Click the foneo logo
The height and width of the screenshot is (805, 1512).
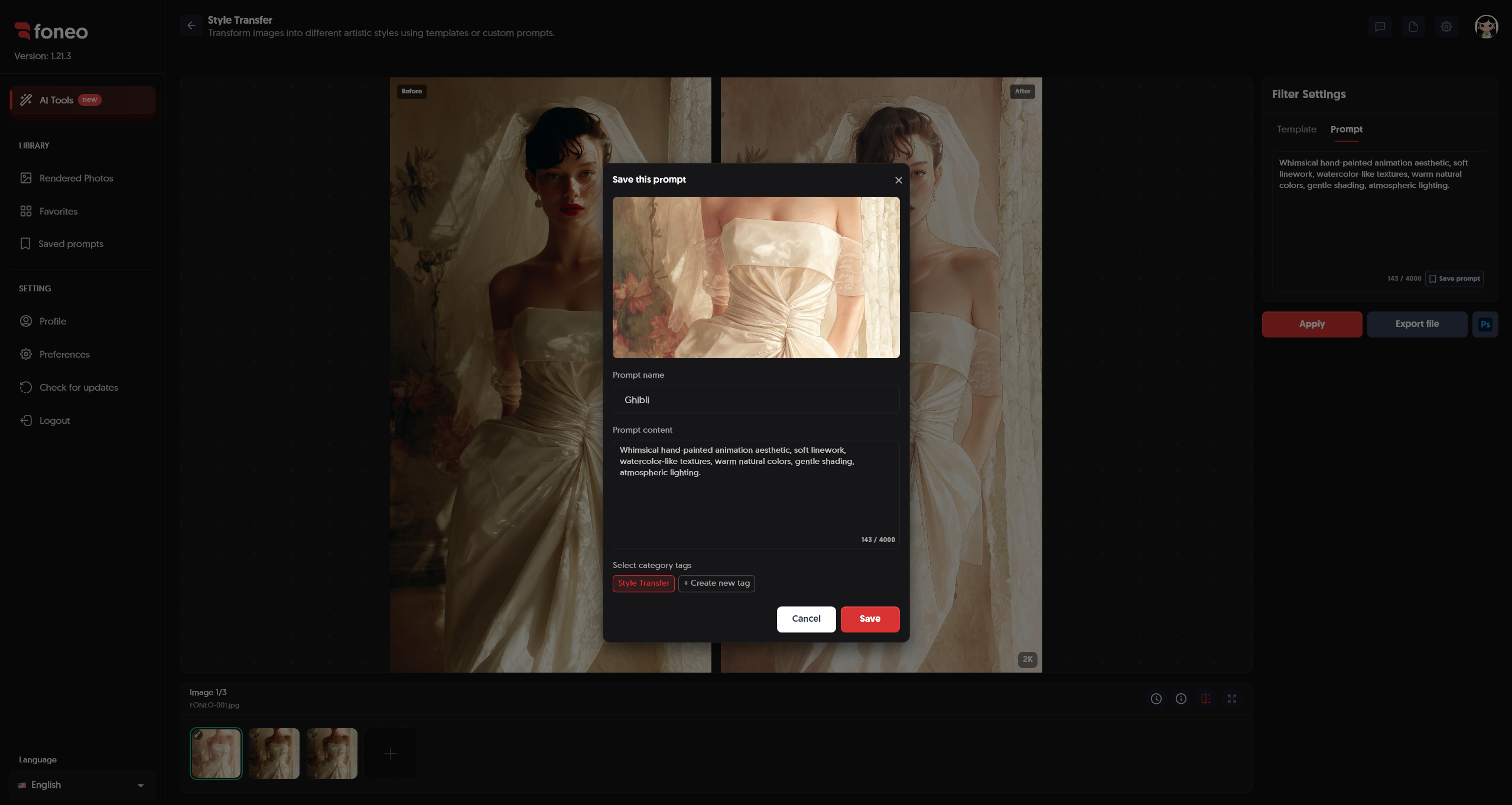click(x=51, y=31)
